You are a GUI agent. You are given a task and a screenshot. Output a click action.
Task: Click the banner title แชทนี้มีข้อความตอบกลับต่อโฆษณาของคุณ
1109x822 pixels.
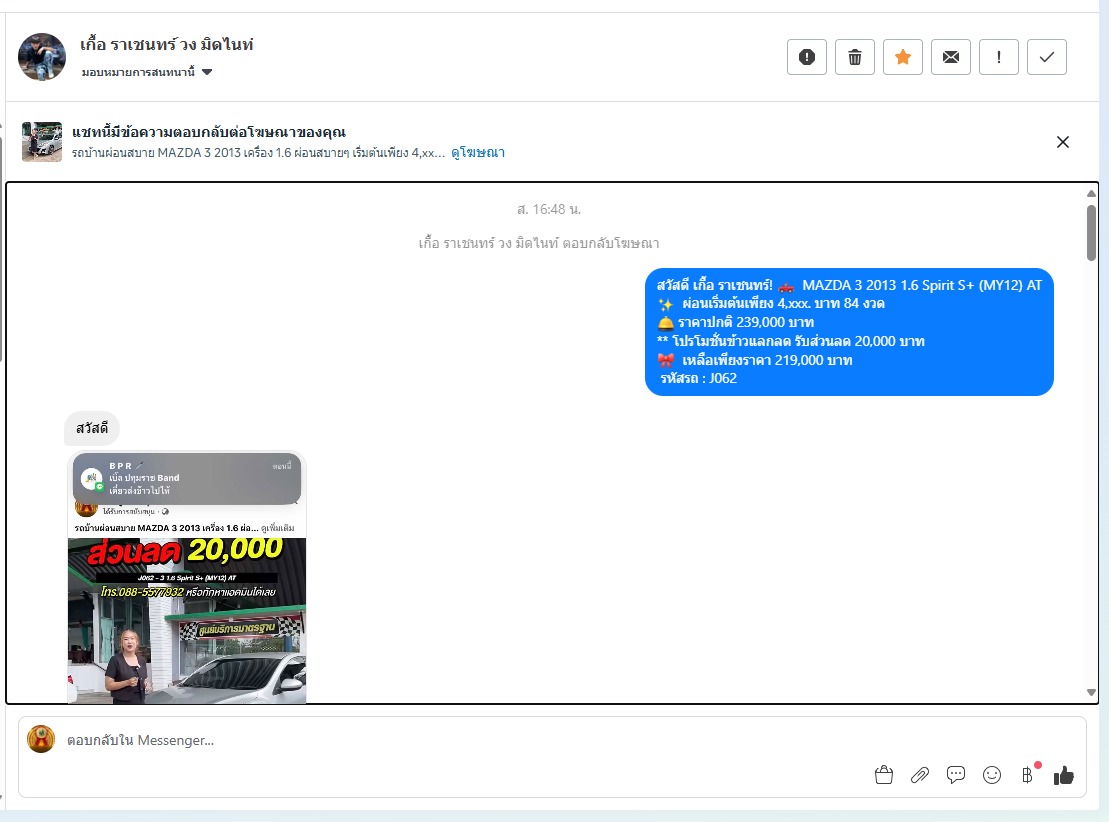coord(209,132)
